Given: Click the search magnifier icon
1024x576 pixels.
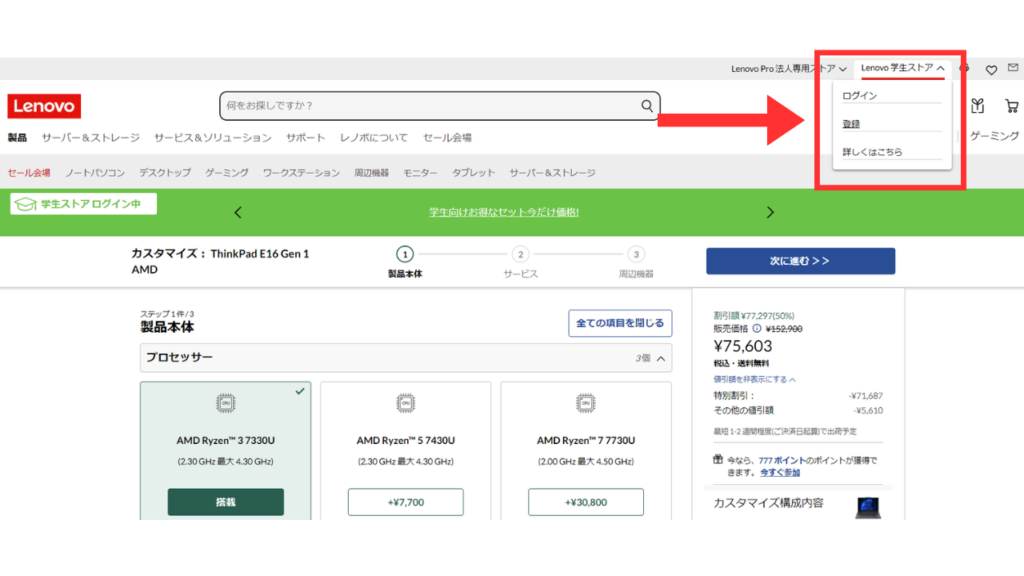Looking at the screenshot, I should point(648,106).
